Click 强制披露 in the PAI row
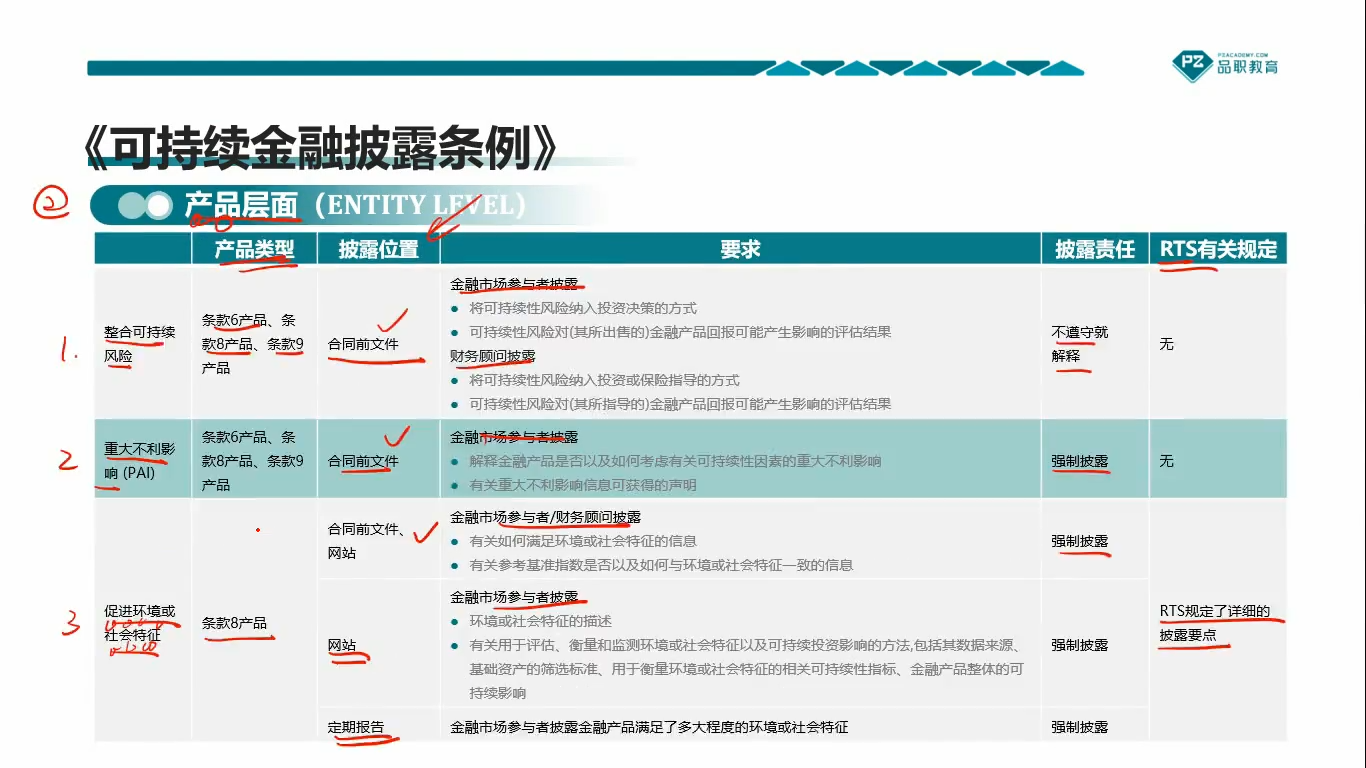Viewport: 1366px width, 768px height. tap(1080, 461)
